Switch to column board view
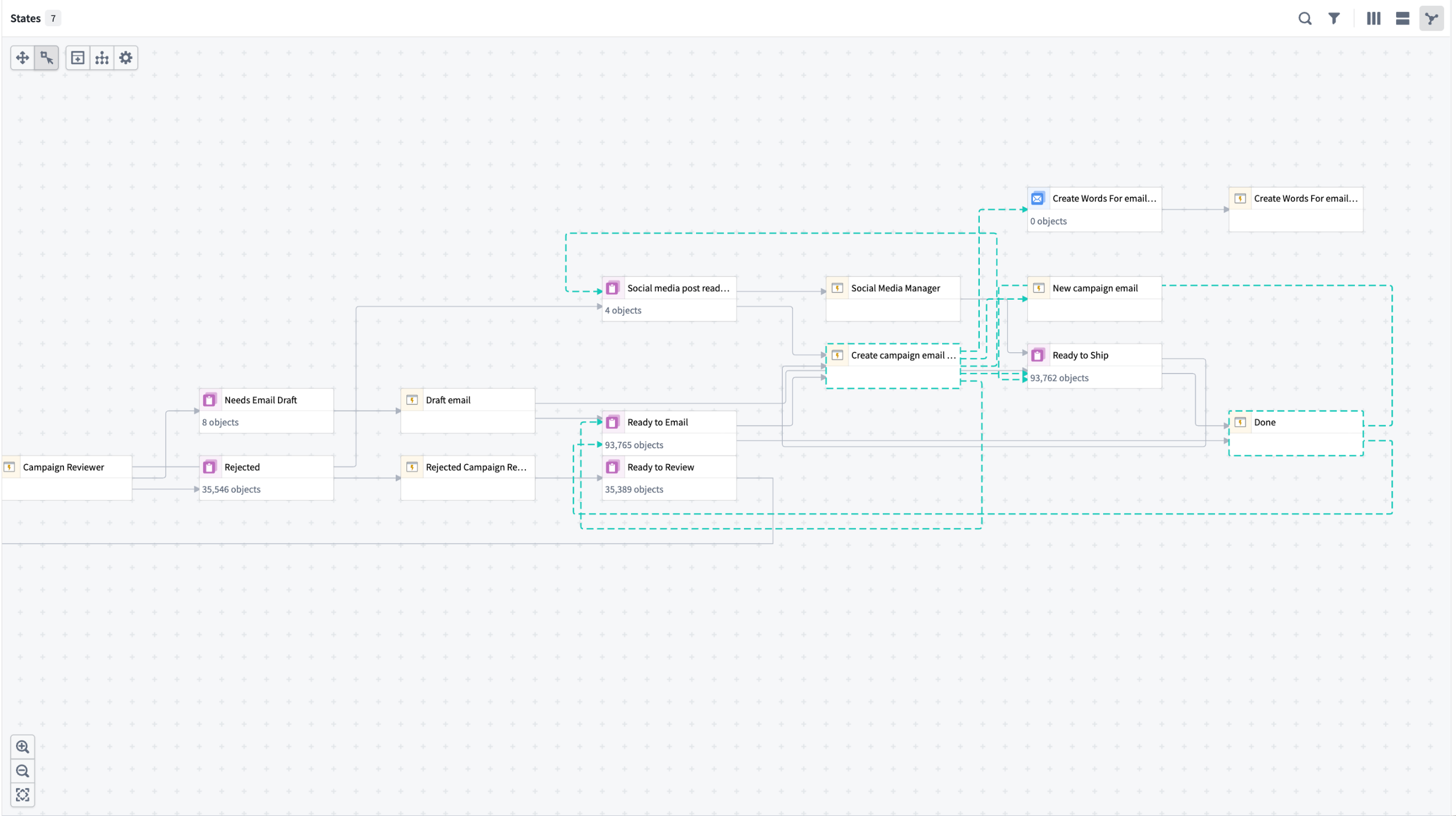Image resolution: width=1456 pixels, height=816 pixels. (1373, 18)
